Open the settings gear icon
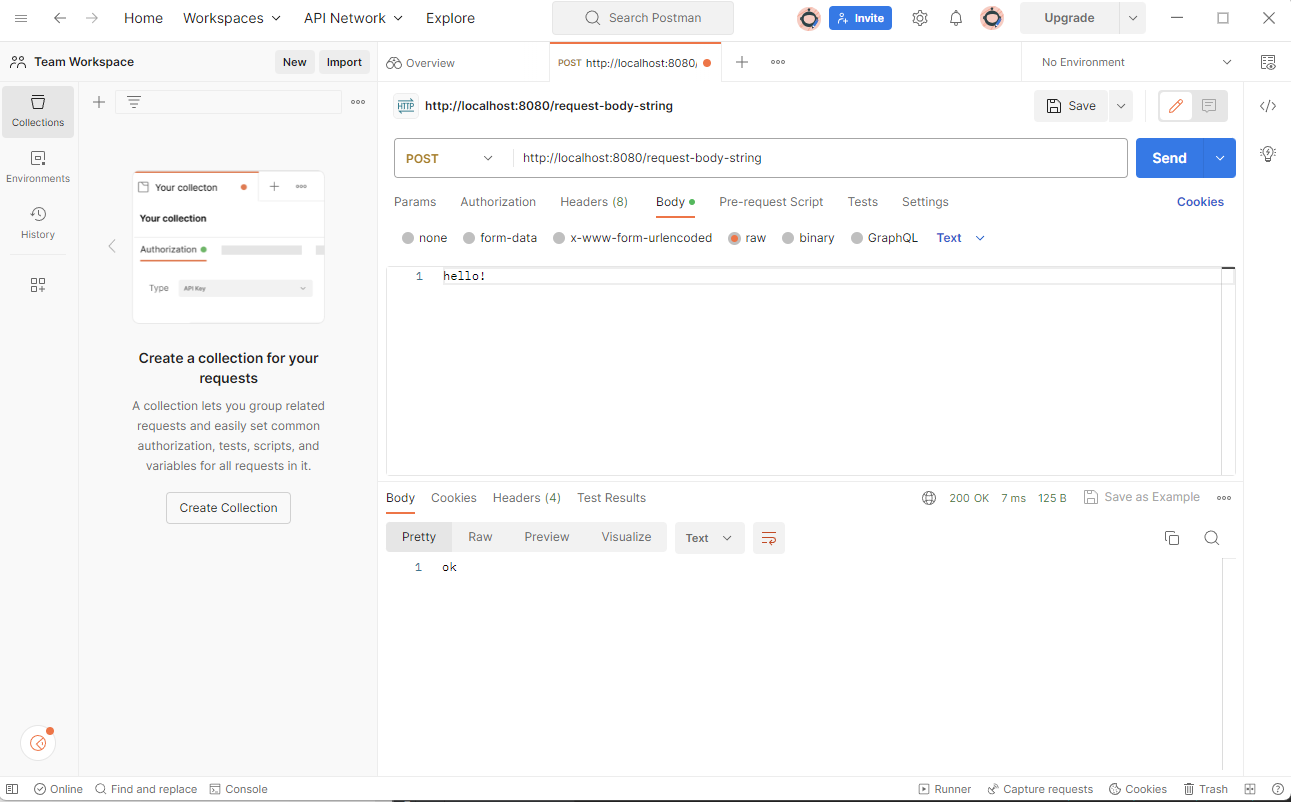Screen dimensions: 1291x802 920,18
